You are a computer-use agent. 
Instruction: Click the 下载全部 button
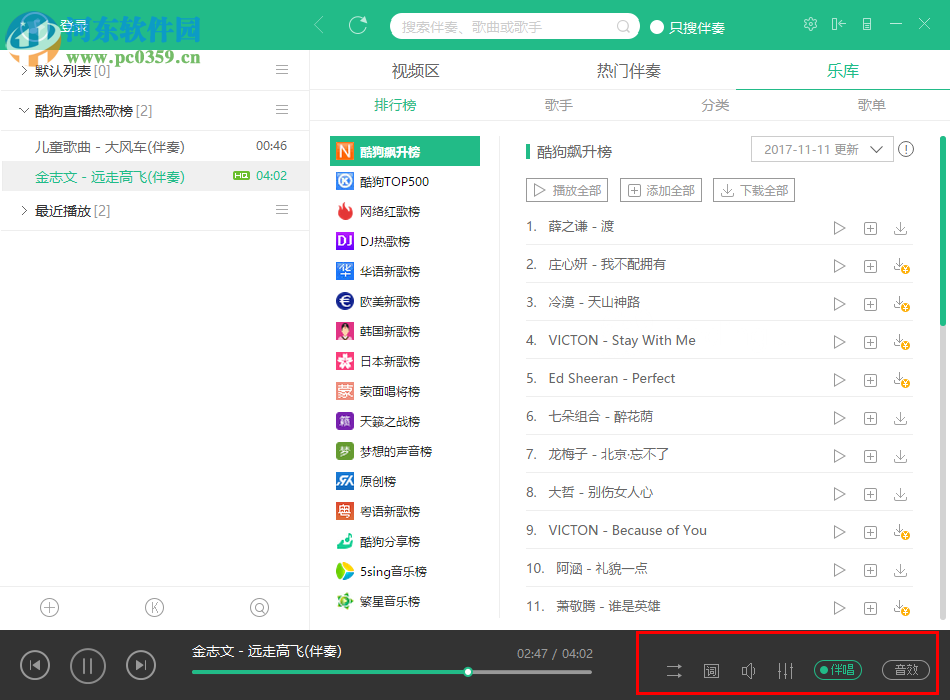click(753, 190)
